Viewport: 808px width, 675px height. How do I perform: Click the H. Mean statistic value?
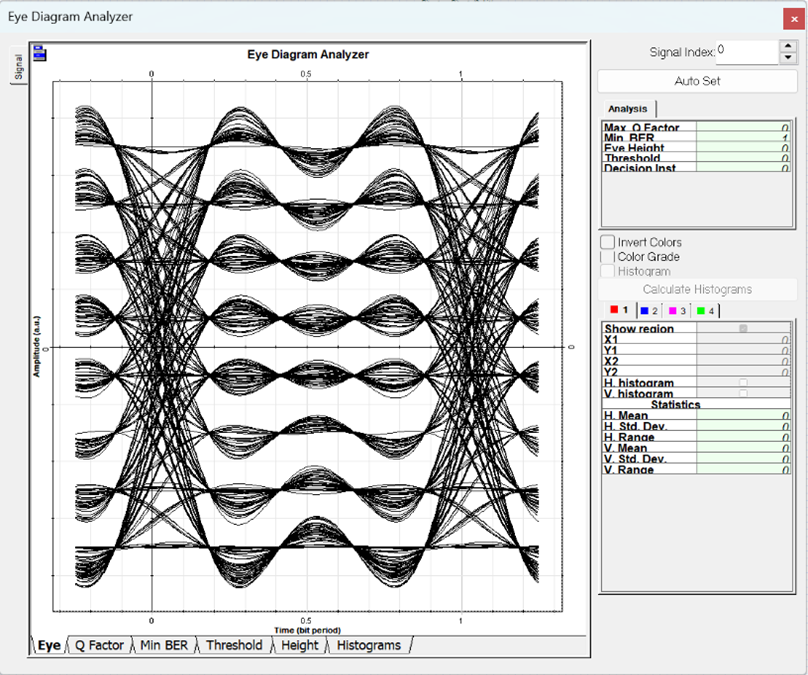pyautogui.click(x=743, y=415)
